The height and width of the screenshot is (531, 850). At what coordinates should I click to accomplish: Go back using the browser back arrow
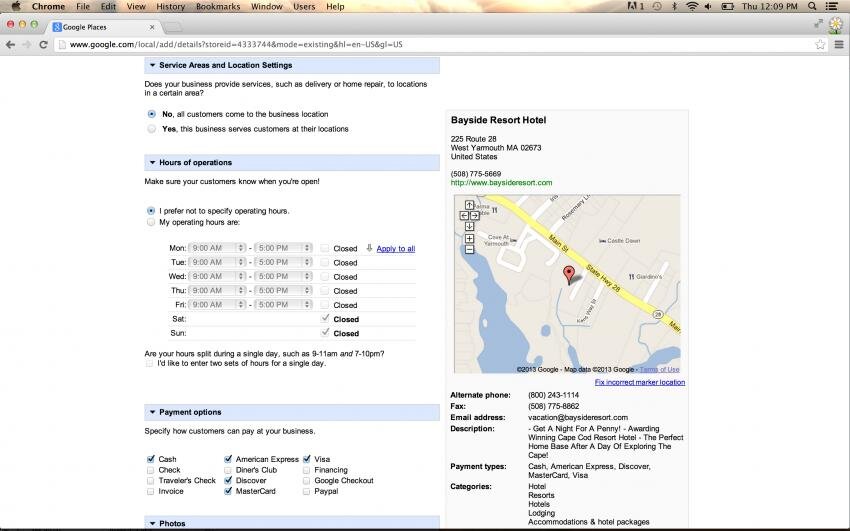point(10,44)
